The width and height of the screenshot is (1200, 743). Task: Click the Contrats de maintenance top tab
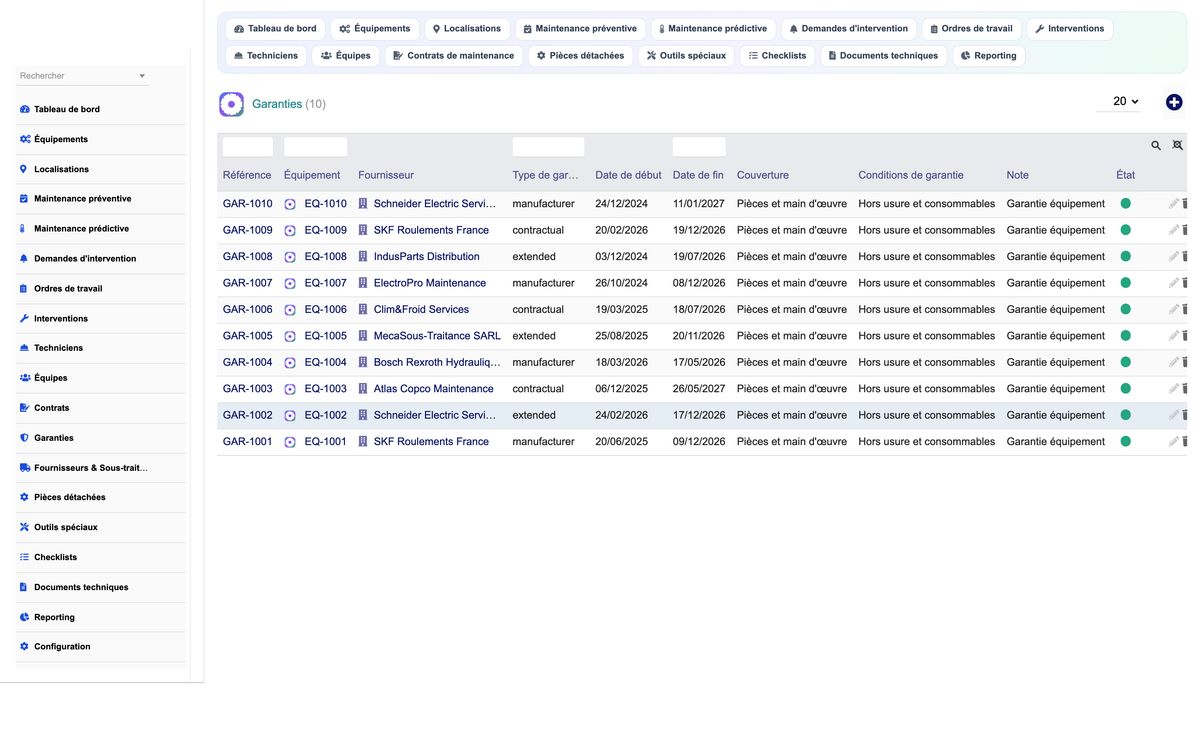tap(454, 56)
